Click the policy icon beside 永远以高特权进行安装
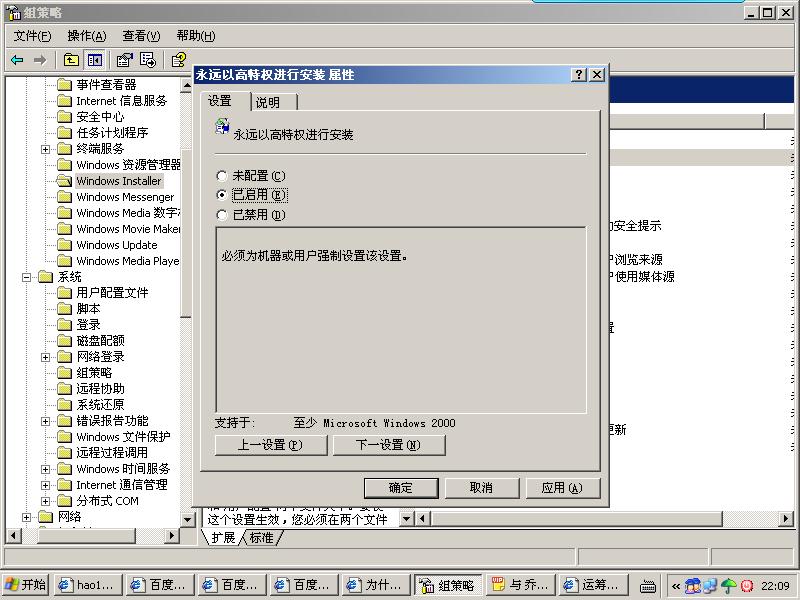800x600 pixels. coord(222,127)
